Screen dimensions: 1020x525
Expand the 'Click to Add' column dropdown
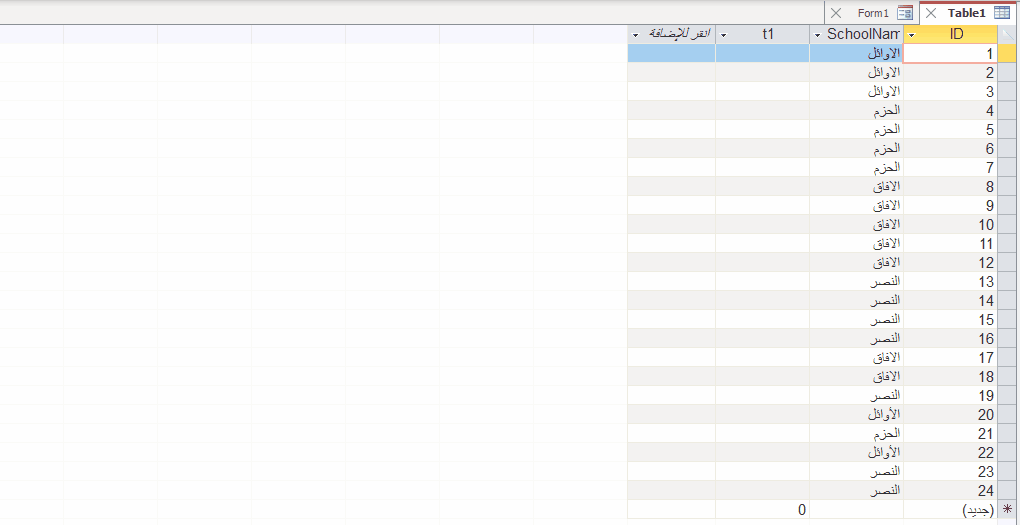[x=635, y=35]
